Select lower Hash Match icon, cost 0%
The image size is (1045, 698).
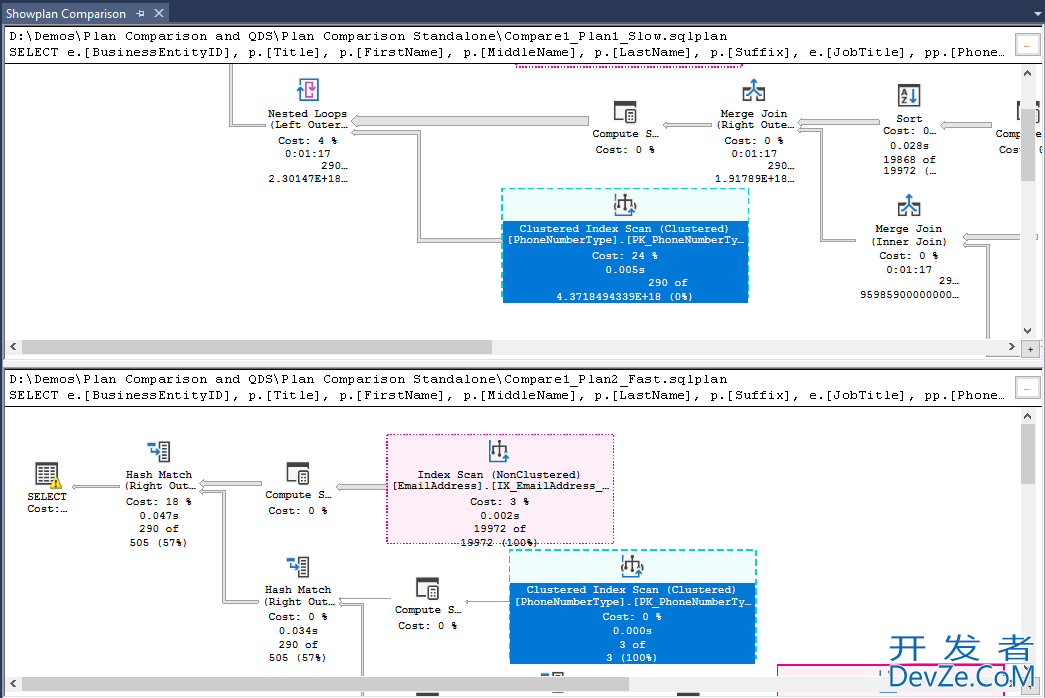(x=298, y=567)
